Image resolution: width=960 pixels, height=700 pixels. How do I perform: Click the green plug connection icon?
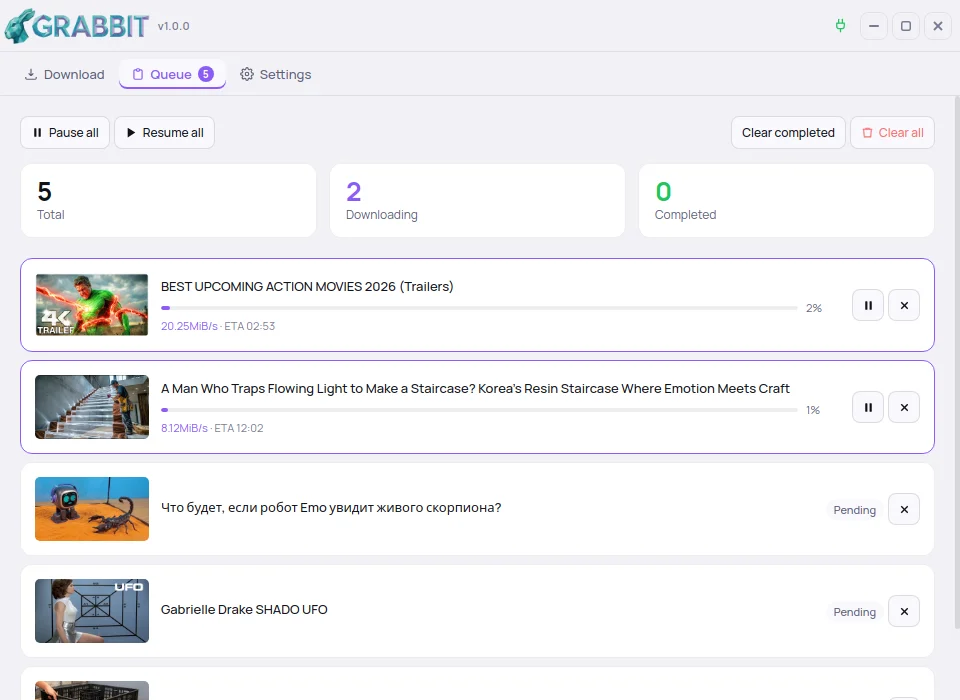[x=841, y=26]
